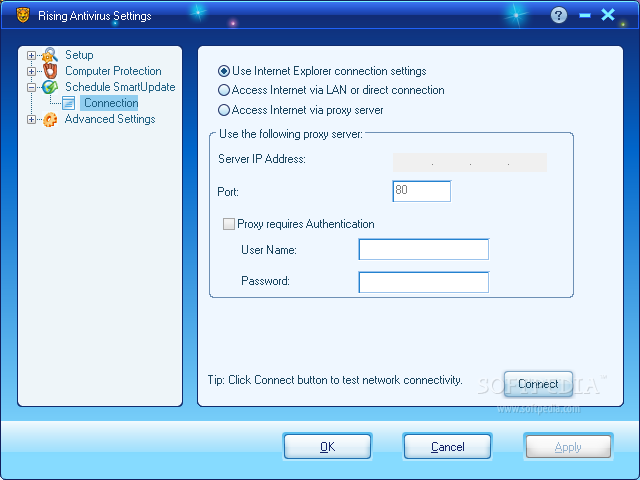
Task: Click the Advanced Settings gear icon
Action: point(50,119)
